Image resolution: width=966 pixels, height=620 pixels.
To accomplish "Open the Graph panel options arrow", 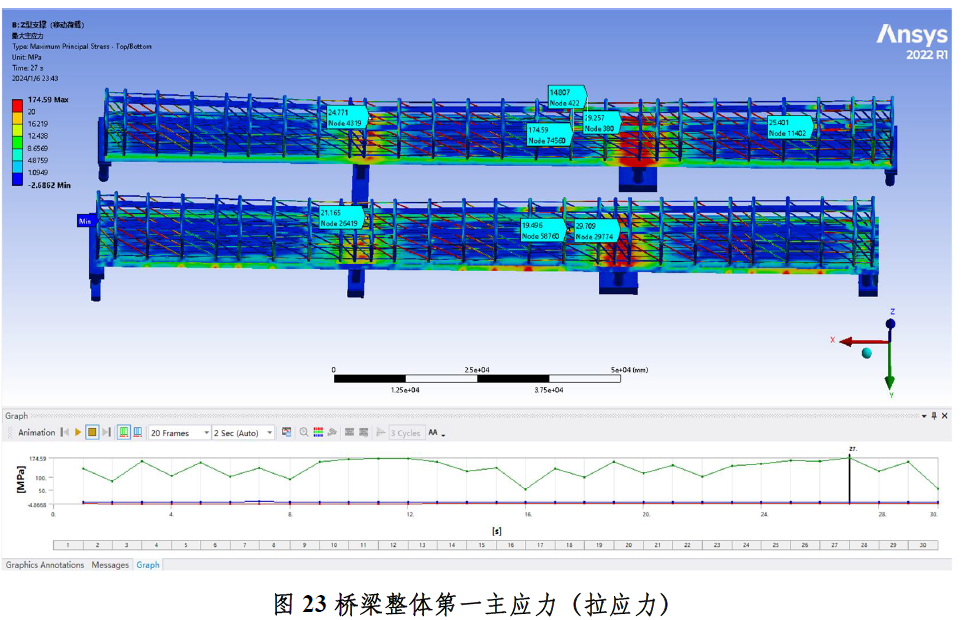I will (x=923, y=415).
